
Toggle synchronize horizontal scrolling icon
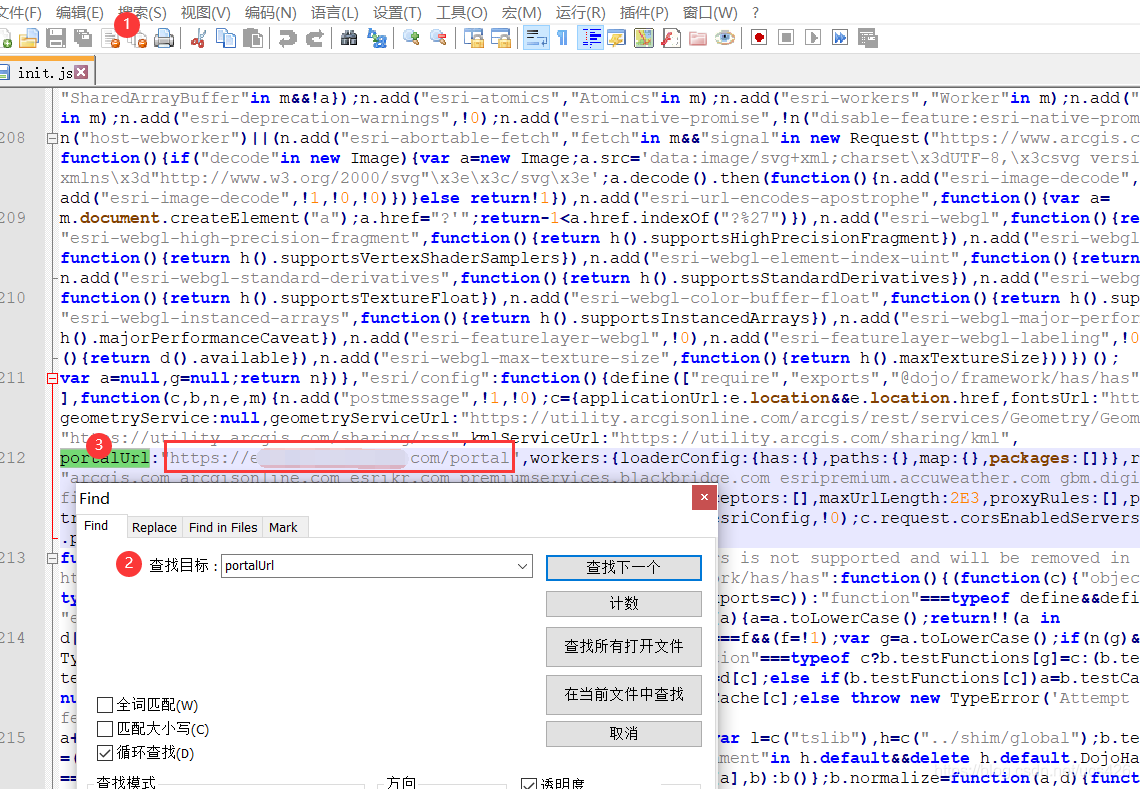pos(501,38)
